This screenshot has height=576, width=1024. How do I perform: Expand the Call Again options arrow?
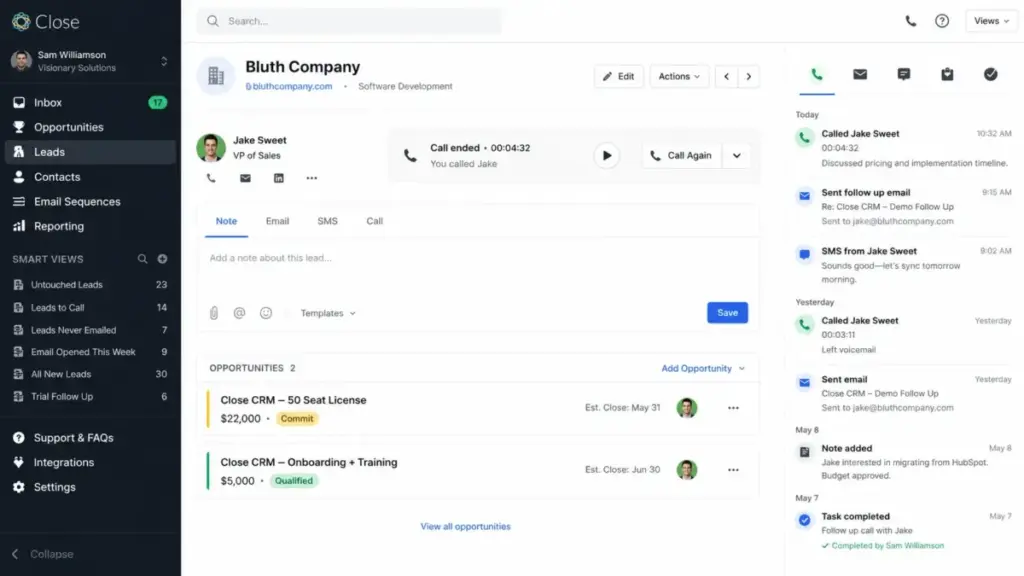click(737, 155)
